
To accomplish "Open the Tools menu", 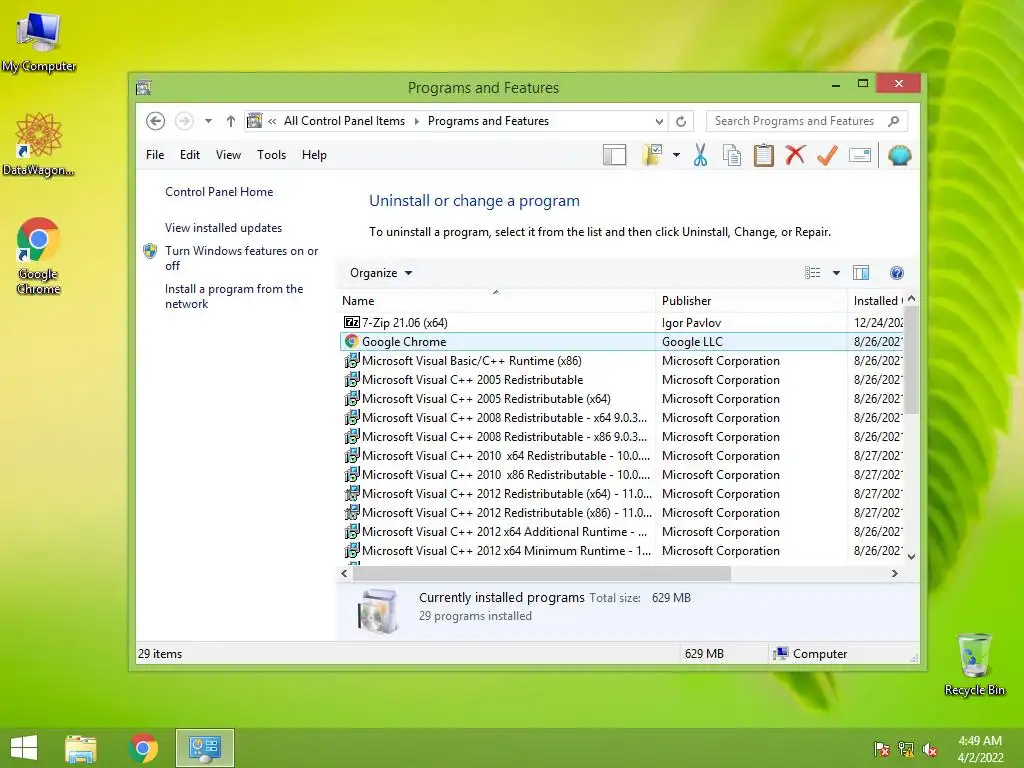I will 272,155.
